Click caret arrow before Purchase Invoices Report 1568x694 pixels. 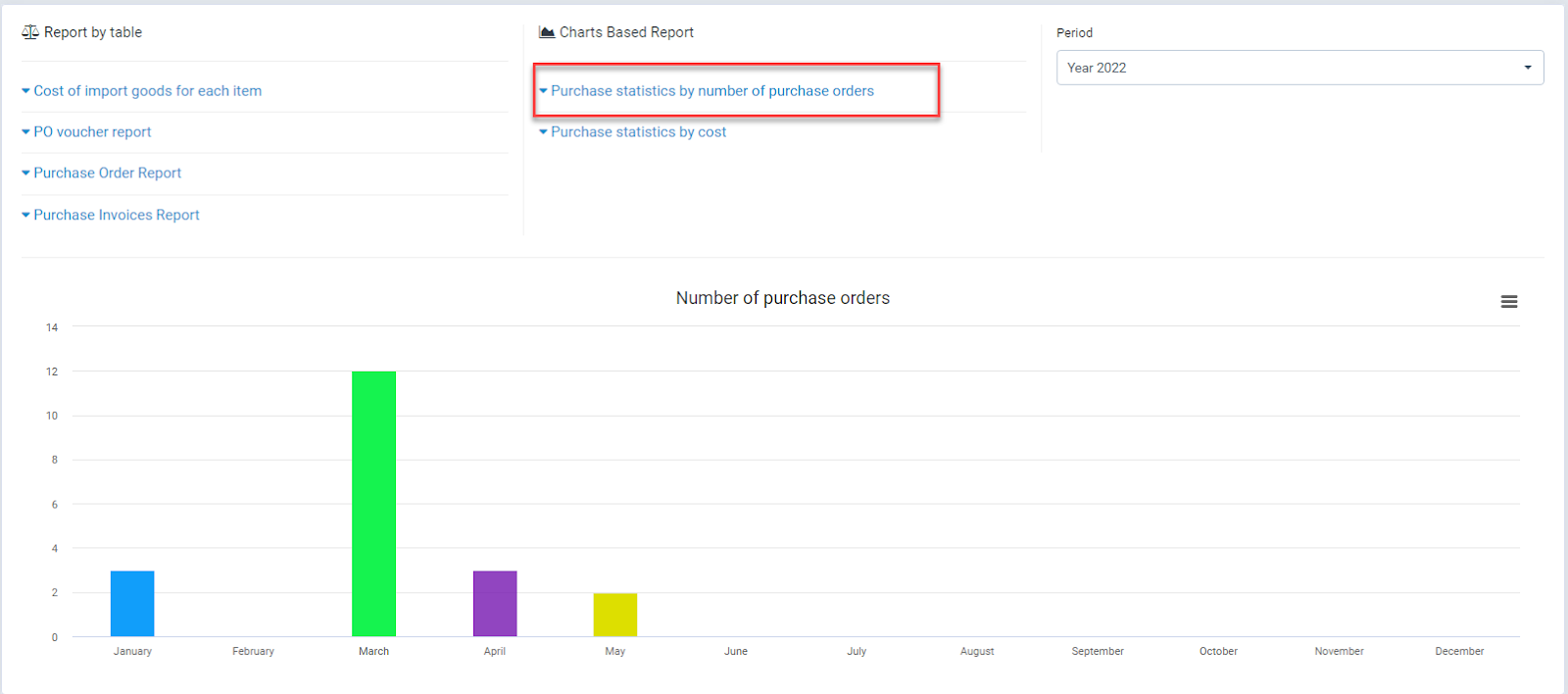[x=25, y=215]
